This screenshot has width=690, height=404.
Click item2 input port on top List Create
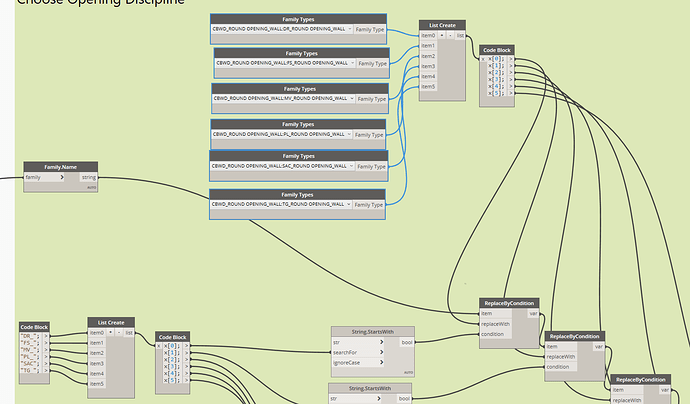pyautogui.click(x=428, y=56)
